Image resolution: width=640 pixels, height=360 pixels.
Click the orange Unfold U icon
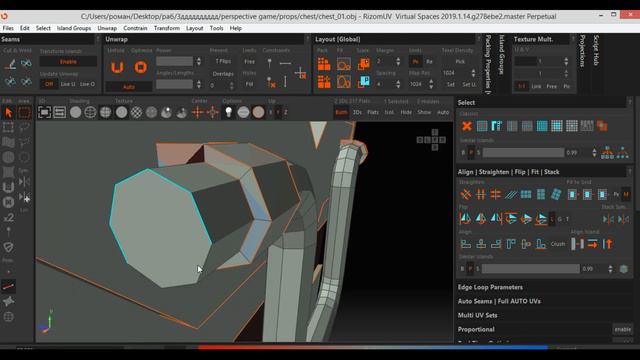[x=117, y=67]
